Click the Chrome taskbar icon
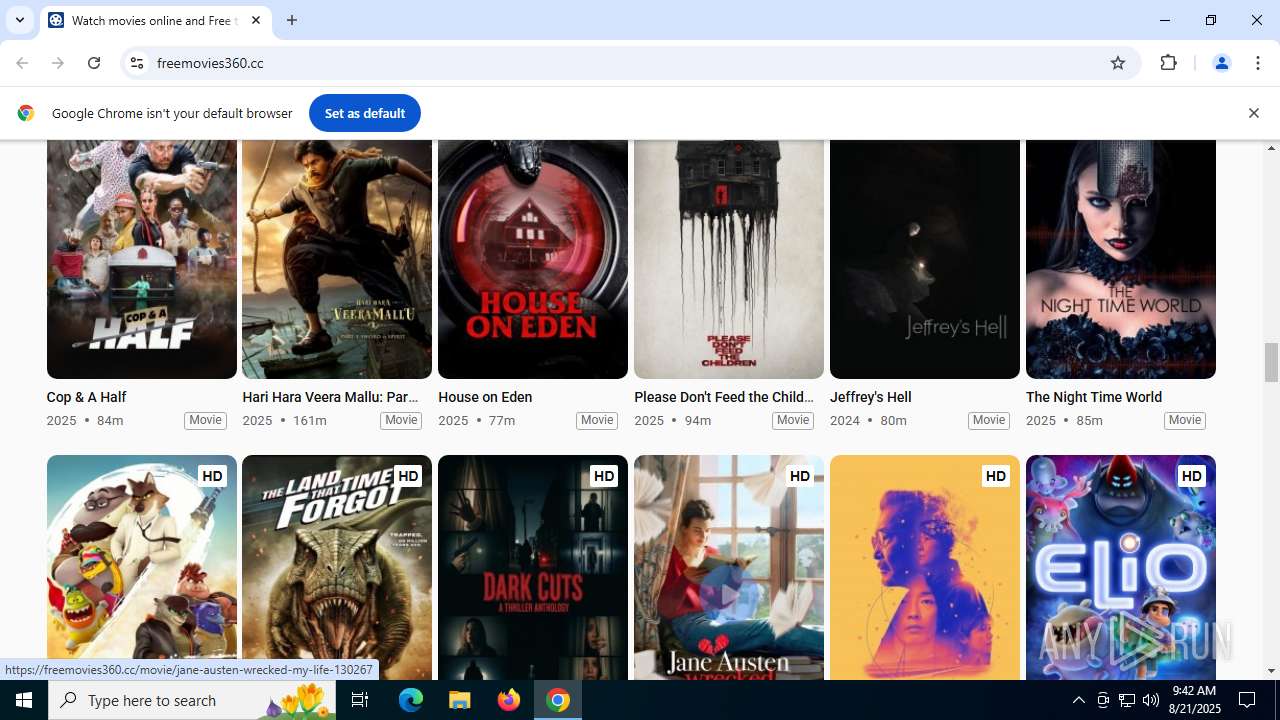 coord(558,700)
